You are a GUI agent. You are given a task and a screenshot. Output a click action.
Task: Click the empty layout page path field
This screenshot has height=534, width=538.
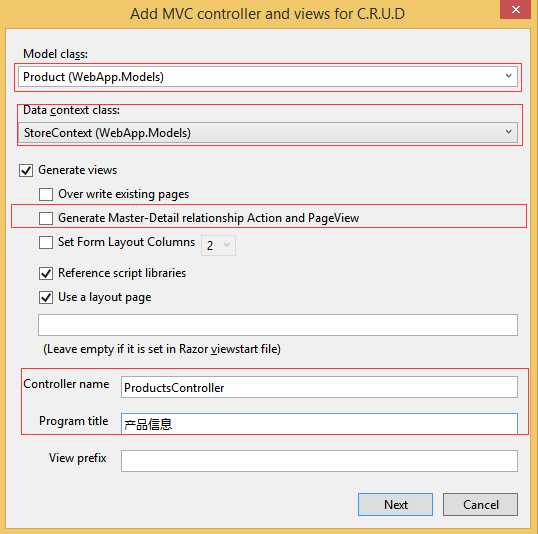[278, 325]
